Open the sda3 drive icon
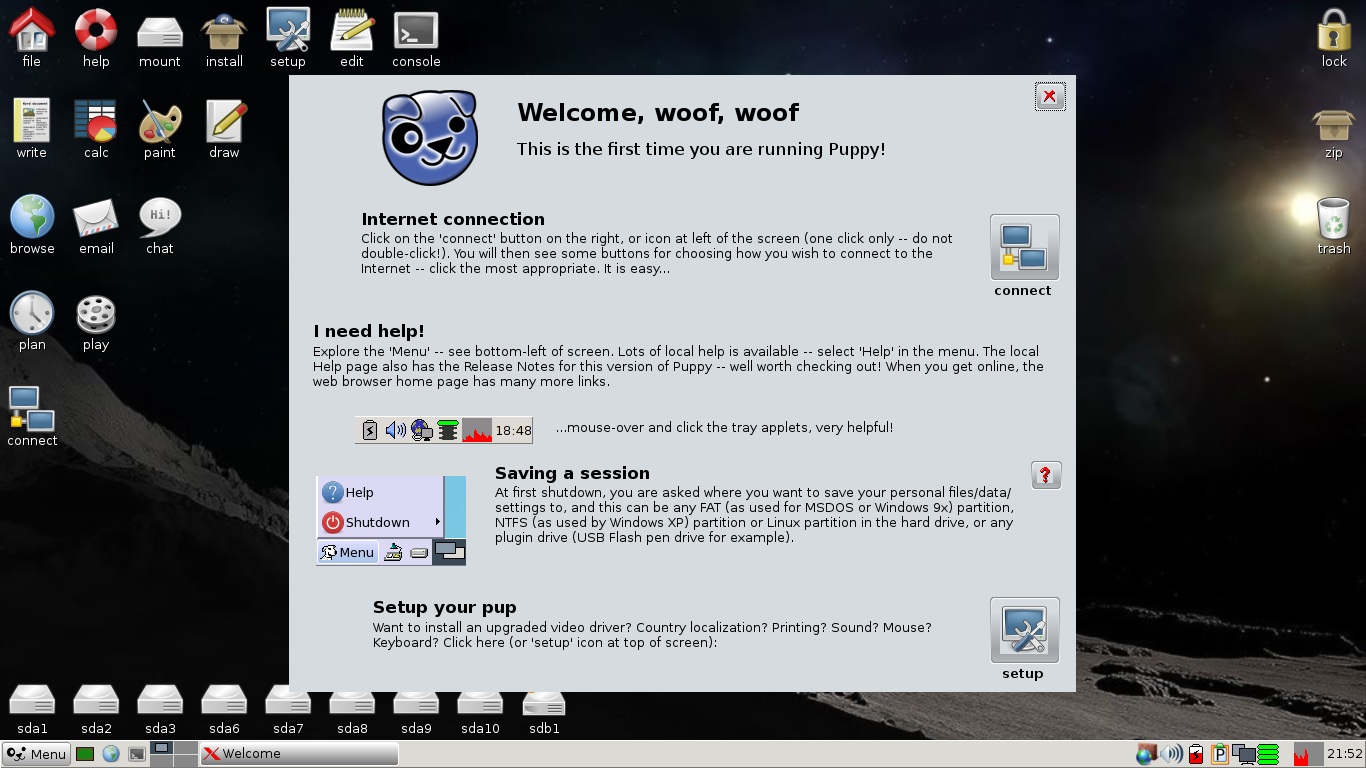This screenshot has height=768, width=1366. tap(160, 701)
